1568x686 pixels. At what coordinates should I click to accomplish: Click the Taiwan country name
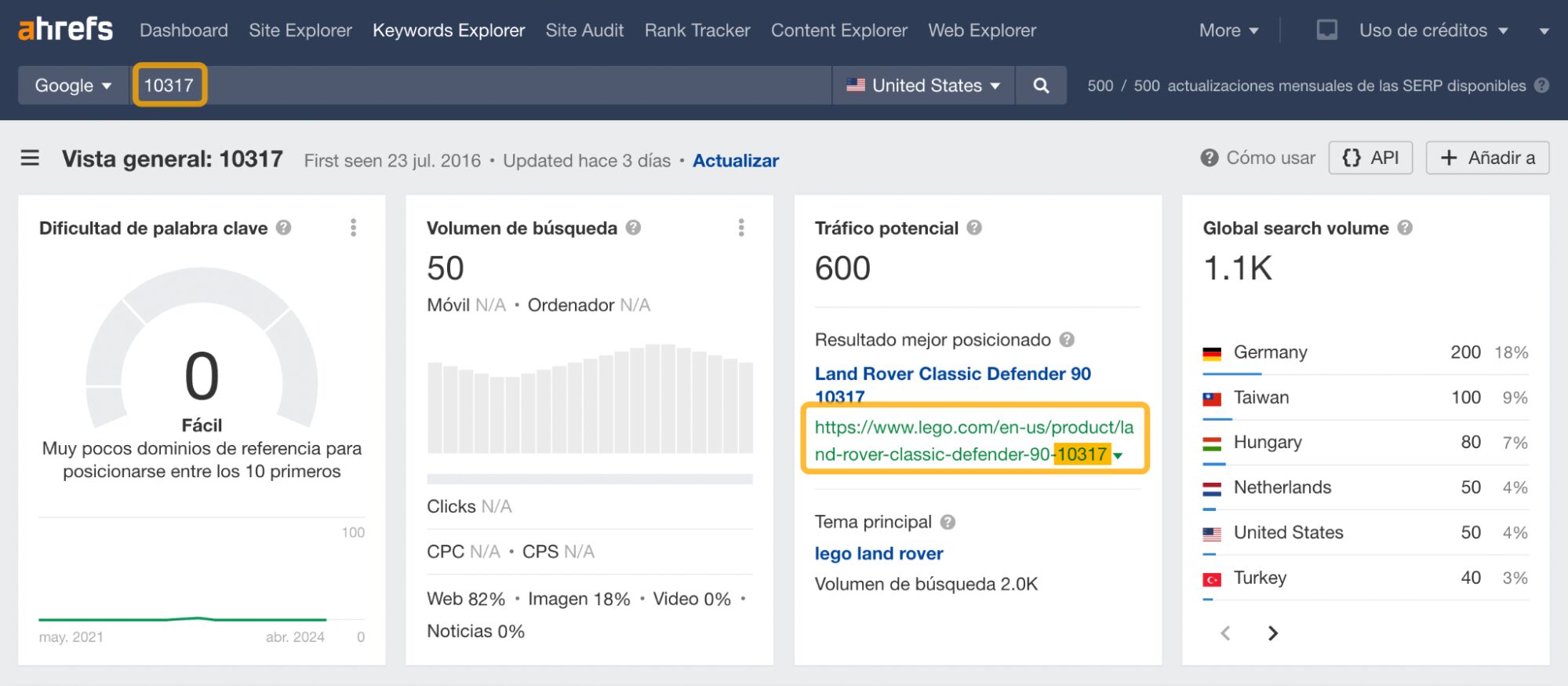1261,397
